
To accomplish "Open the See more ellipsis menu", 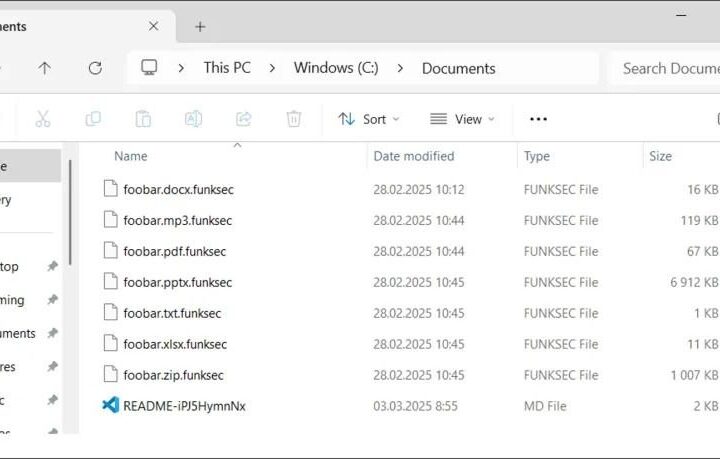I will [x=538, y=119].
